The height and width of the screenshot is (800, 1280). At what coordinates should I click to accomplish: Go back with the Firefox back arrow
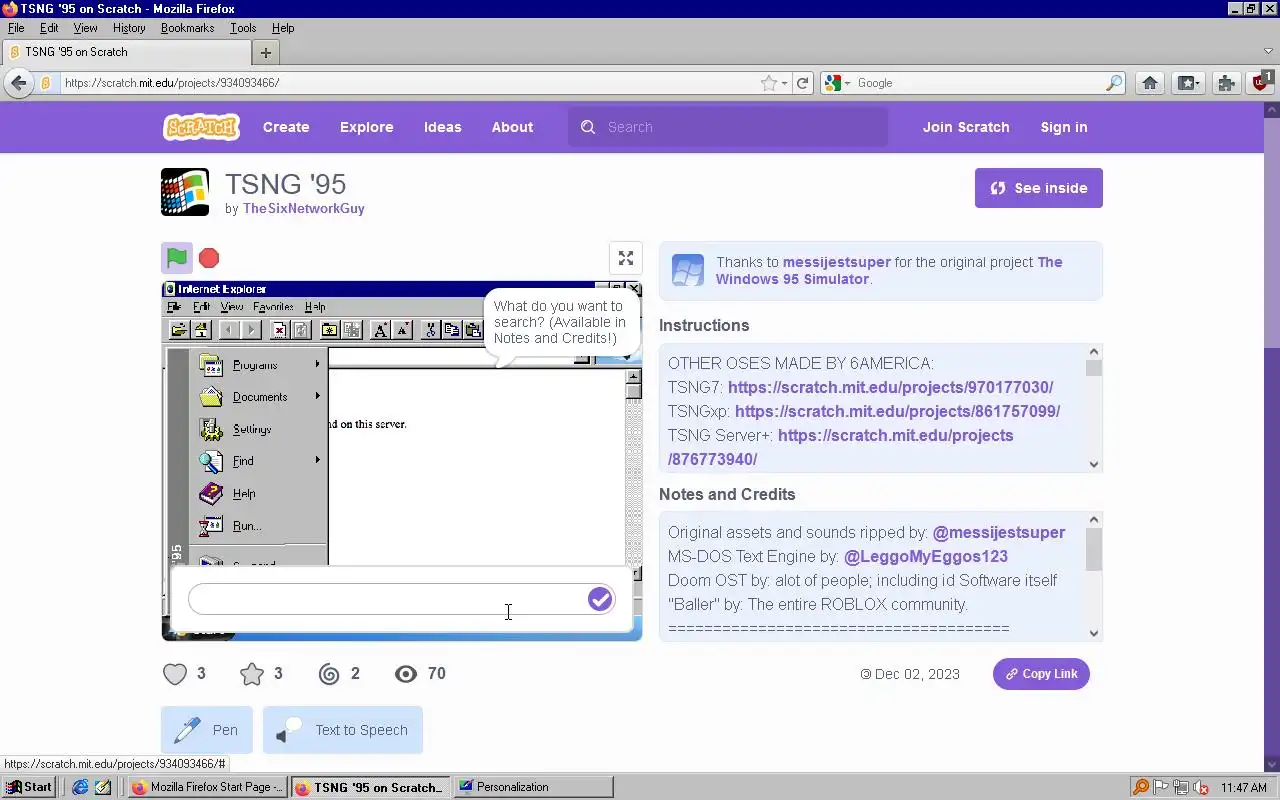(x=18, y=83)
